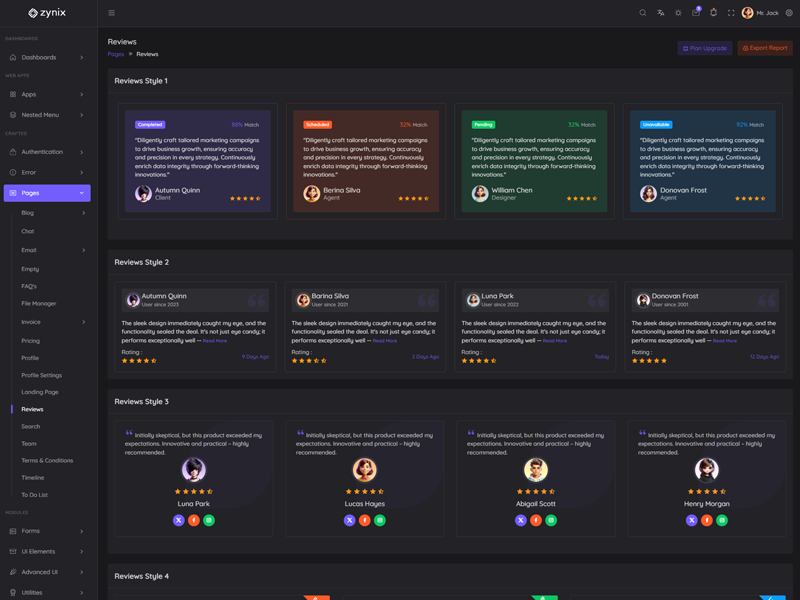Expand the Authentication menu section

(x=47, y=152)
